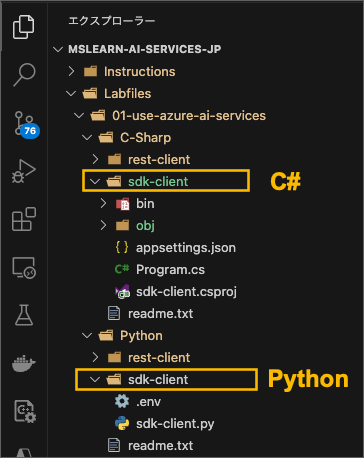Open the Search view icon
Viewport: 364px width, 458px height.
[24, 75]
